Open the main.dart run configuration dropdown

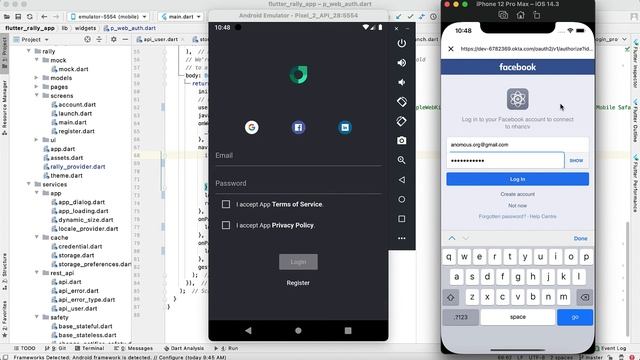tap(181, 17)
